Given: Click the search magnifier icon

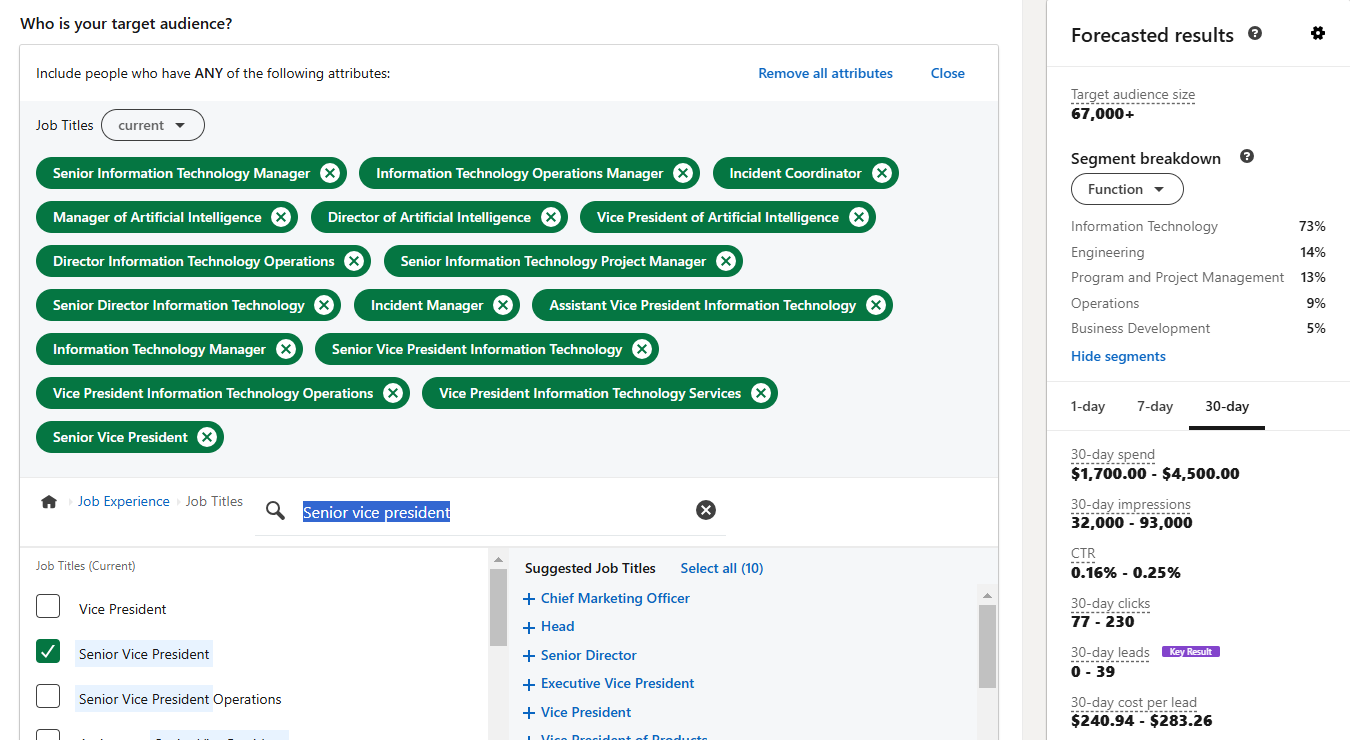Looking at the screenshot, I should (x=275, y=511).
